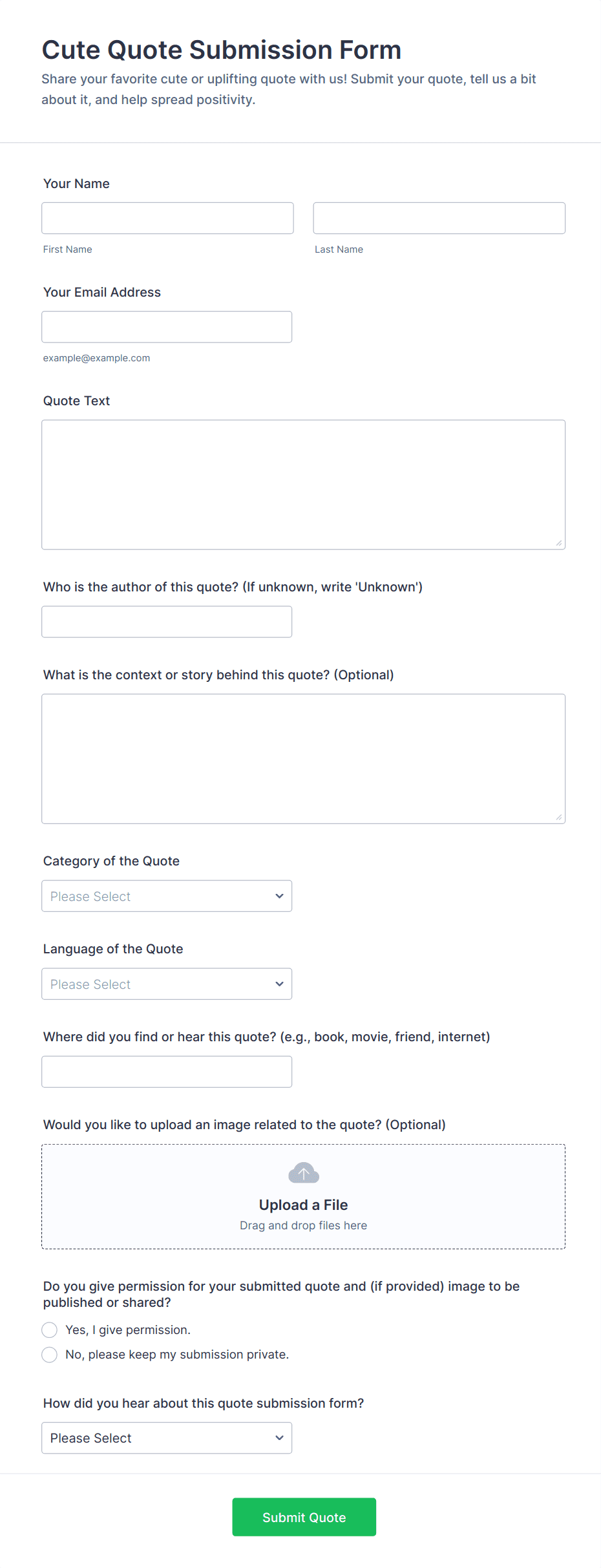This screenshot has height=1568, width=601.
Task: Focus the quote author input field
Action: [167, 621]
